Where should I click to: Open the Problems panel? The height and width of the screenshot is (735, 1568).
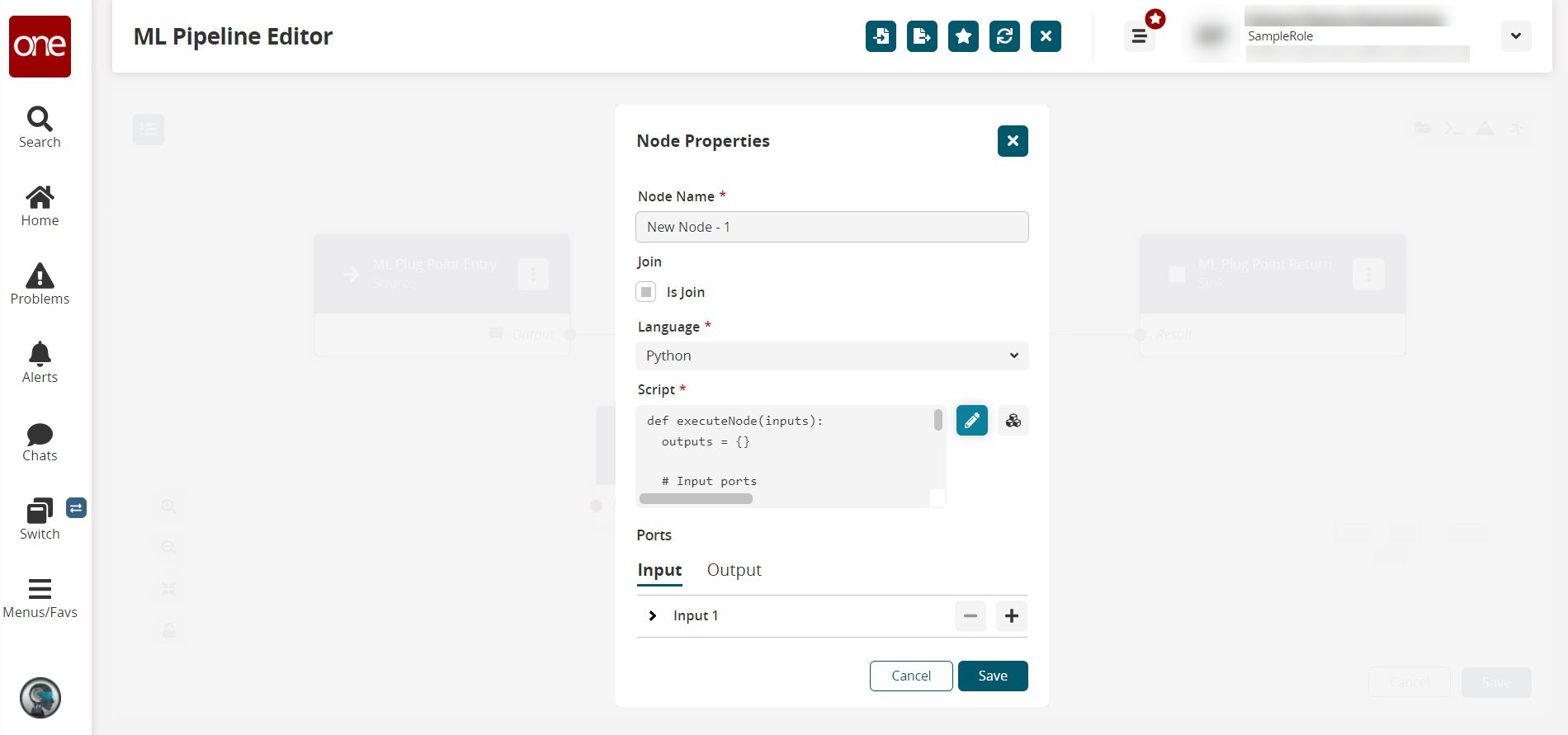(40, 285)
